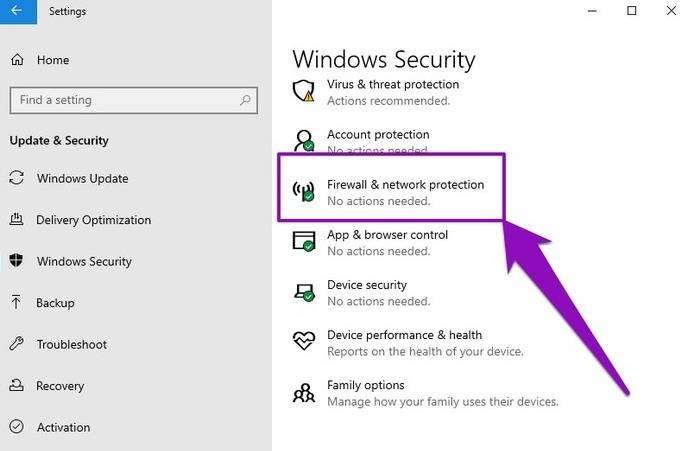Click the Find a setting search box
685x451 pixels.
tap(120, 100)
